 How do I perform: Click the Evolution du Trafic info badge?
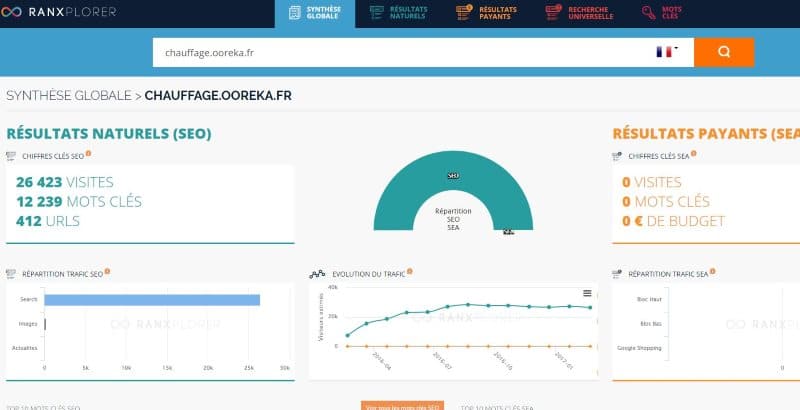tap(410, 271)
